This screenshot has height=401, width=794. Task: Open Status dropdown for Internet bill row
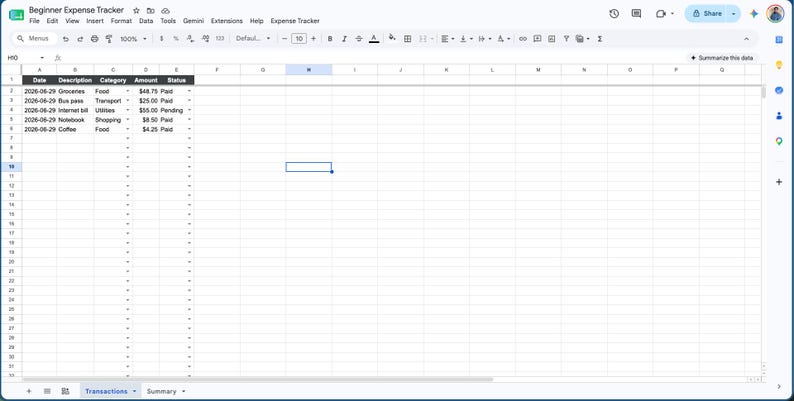pyautogui.click(x=189, y=110)
